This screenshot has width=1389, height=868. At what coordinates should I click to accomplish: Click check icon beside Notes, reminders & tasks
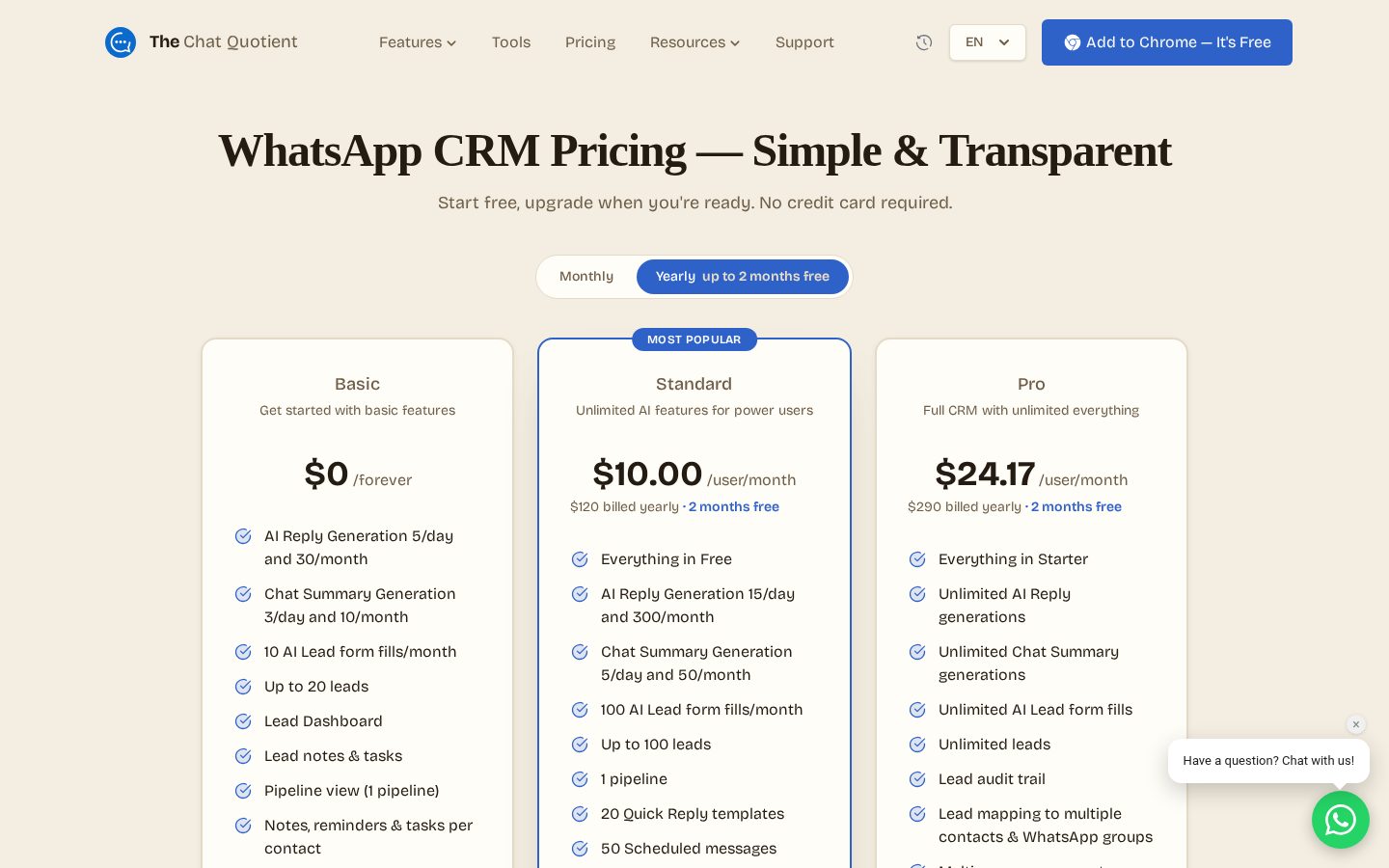pos(244,826)
